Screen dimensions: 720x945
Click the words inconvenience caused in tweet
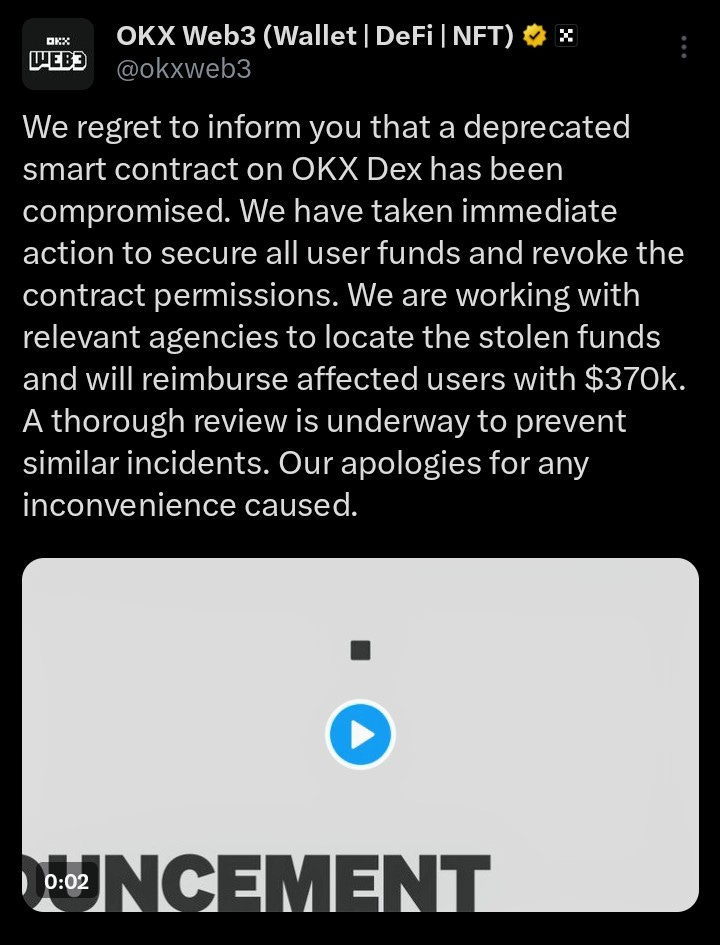(190, 504)
